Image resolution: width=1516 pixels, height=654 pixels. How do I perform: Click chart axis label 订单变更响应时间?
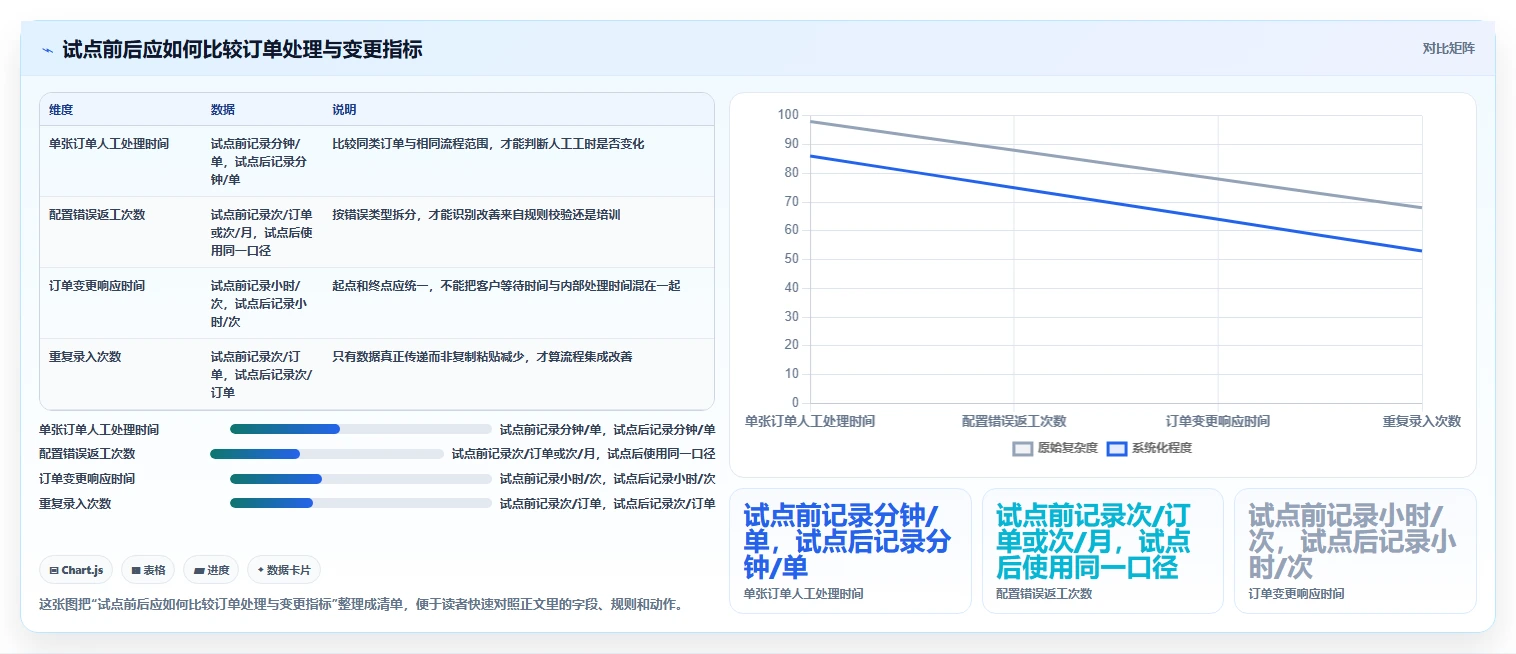pyautogui.click(x=1218, y=421)
